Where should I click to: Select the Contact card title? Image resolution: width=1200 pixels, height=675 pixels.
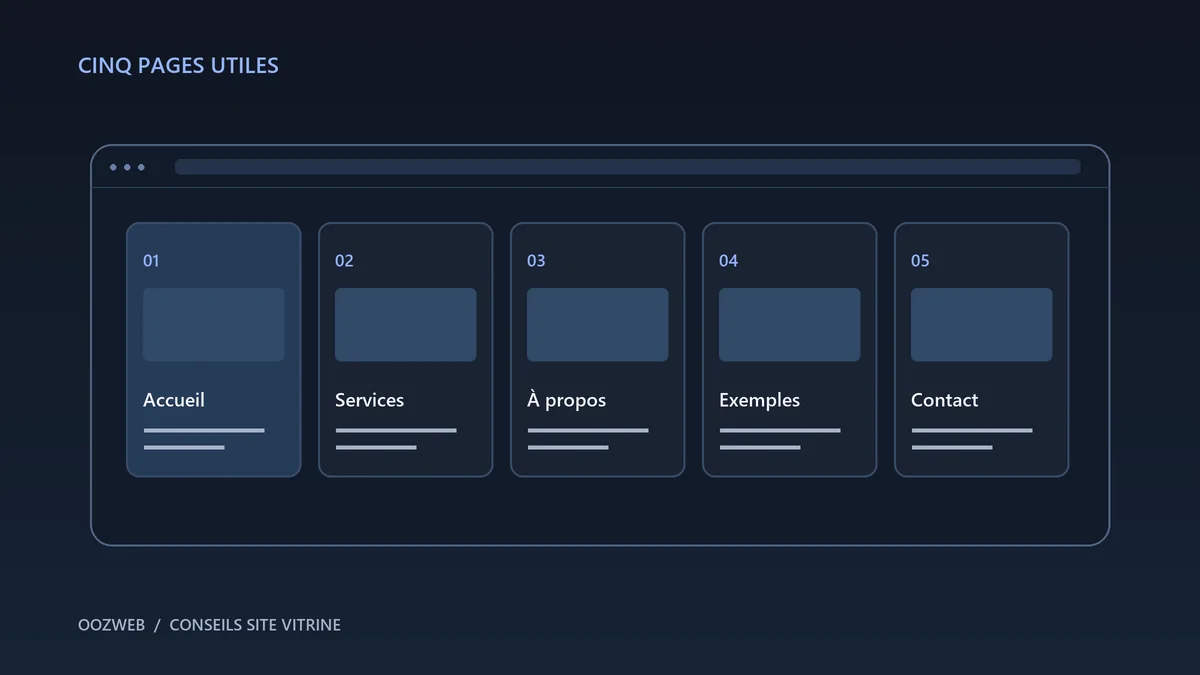[944, 400]
